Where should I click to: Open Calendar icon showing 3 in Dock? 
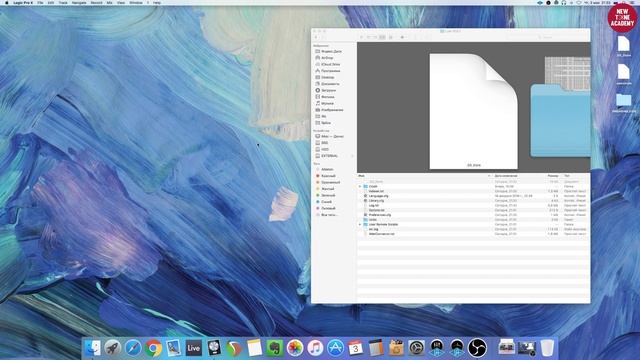(356, 348)
